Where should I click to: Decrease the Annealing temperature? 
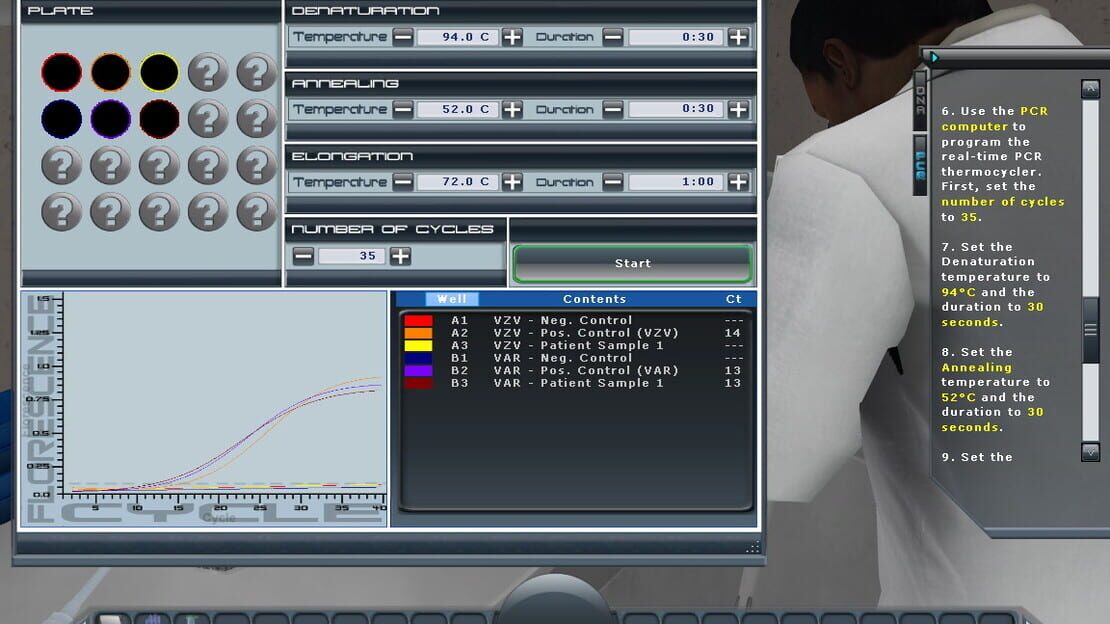pos(403,109)
